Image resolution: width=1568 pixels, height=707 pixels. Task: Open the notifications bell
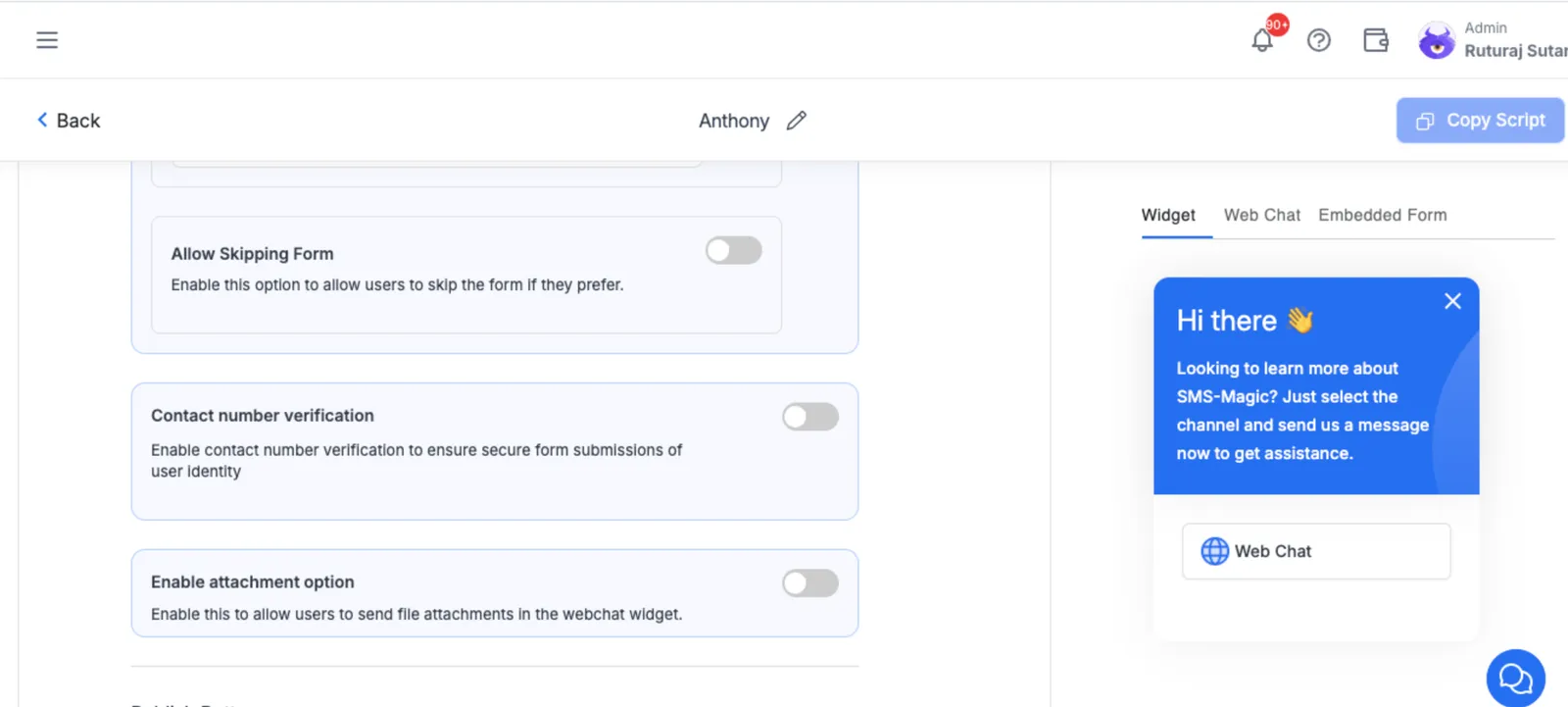1262,41
